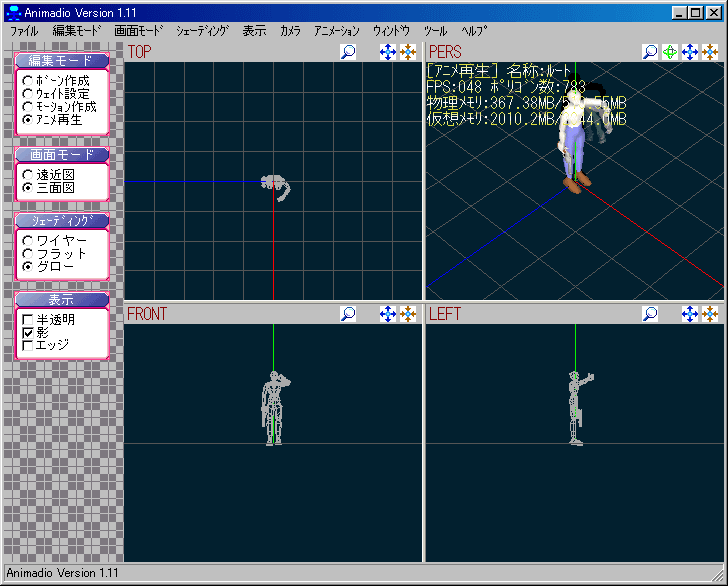Image resolution: width=728 pixels, height=586 pixels.
Task: Click status bar text Animadio Version 1.11
Action: point(62,573)
